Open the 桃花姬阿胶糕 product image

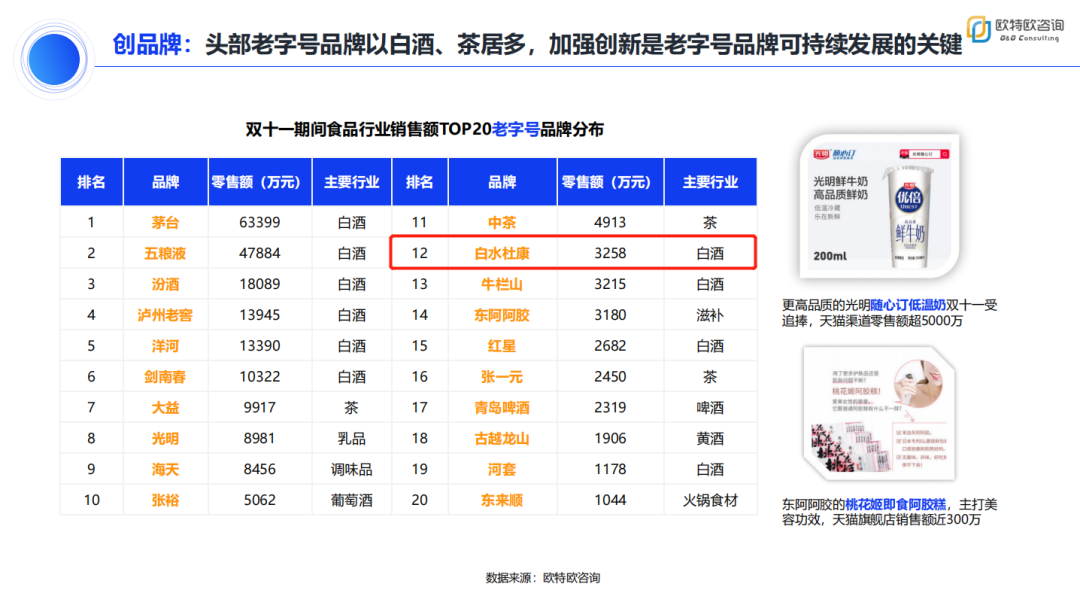[x=879, y=413]
